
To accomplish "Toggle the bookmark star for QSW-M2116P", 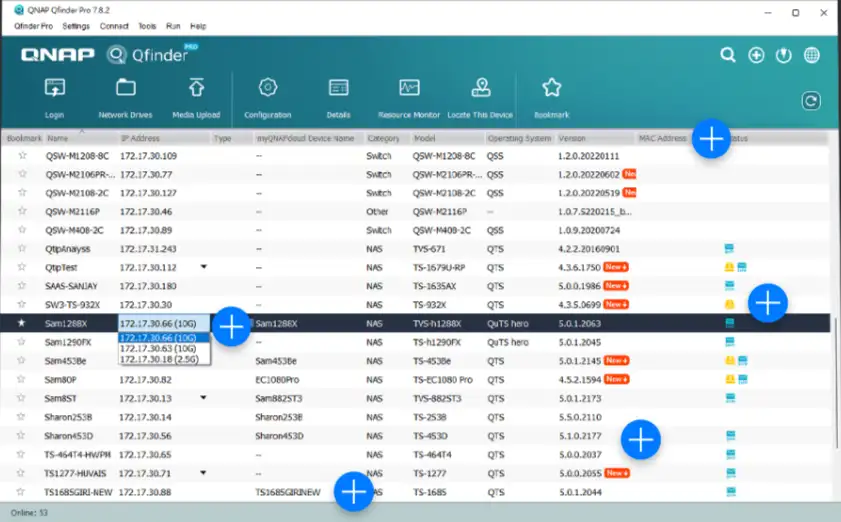I will pyautogui.click(x=22, y=211).
